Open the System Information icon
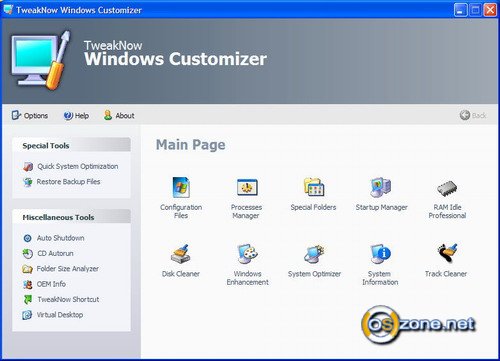This screenshot has height=361, width=500. (380, 254)
